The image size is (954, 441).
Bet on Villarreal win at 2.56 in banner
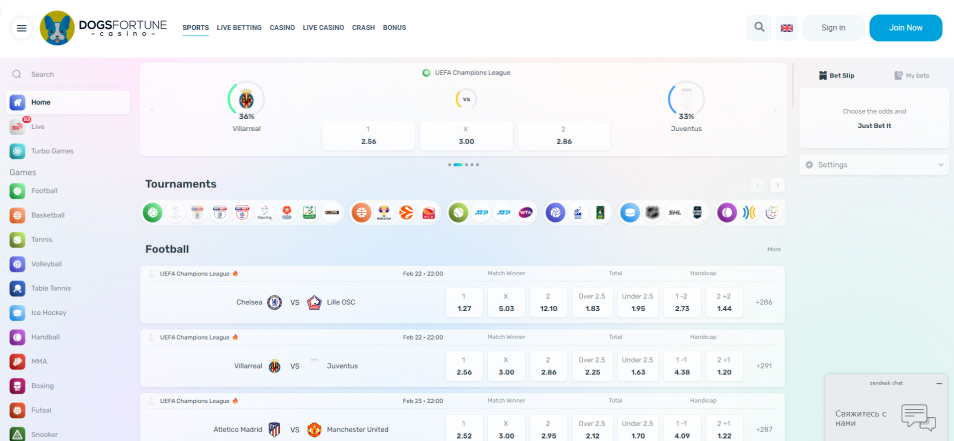368,135
